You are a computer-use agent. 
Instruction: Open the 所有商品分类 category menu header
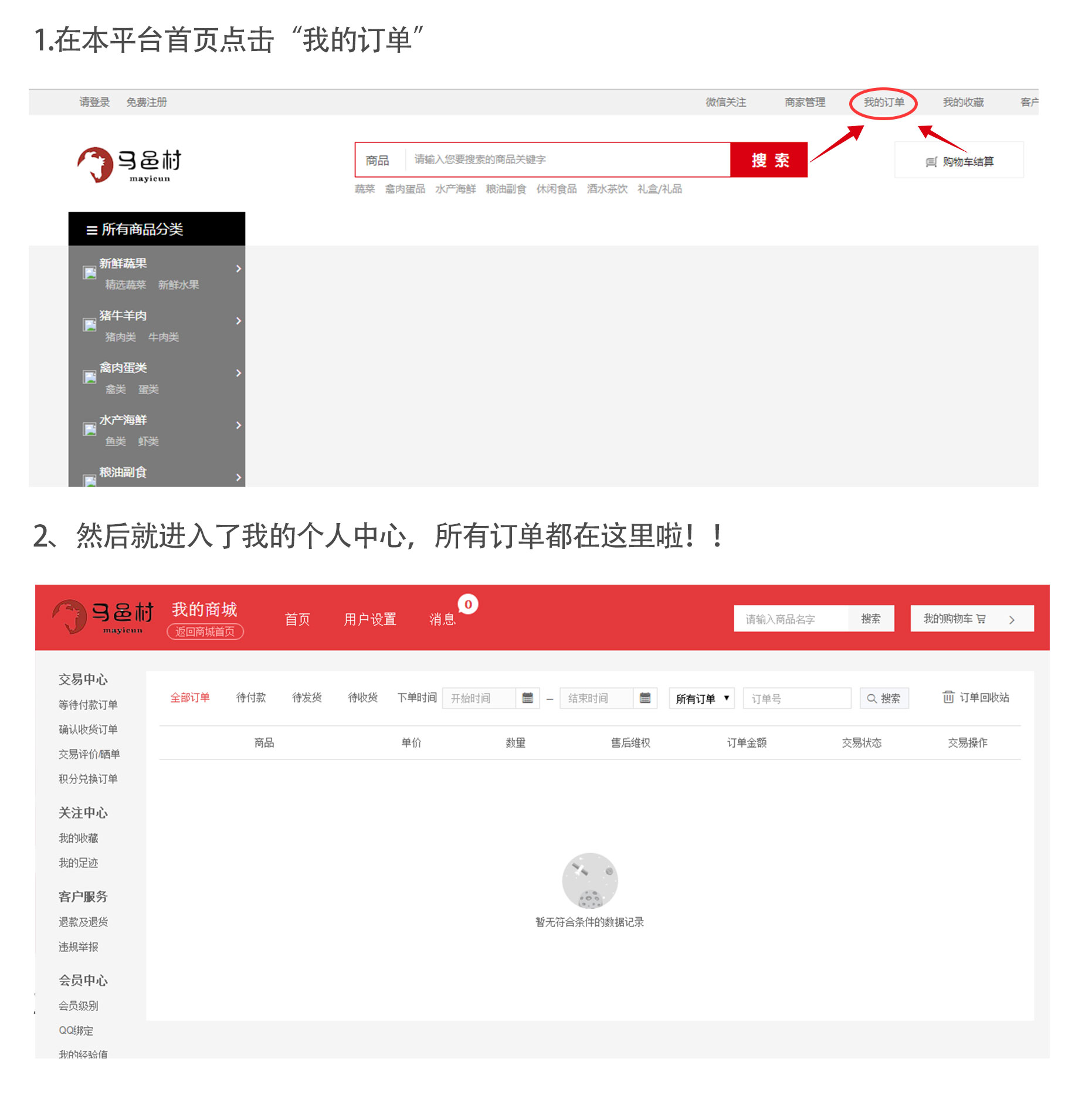pyautogui.click(x=157, y=229)
